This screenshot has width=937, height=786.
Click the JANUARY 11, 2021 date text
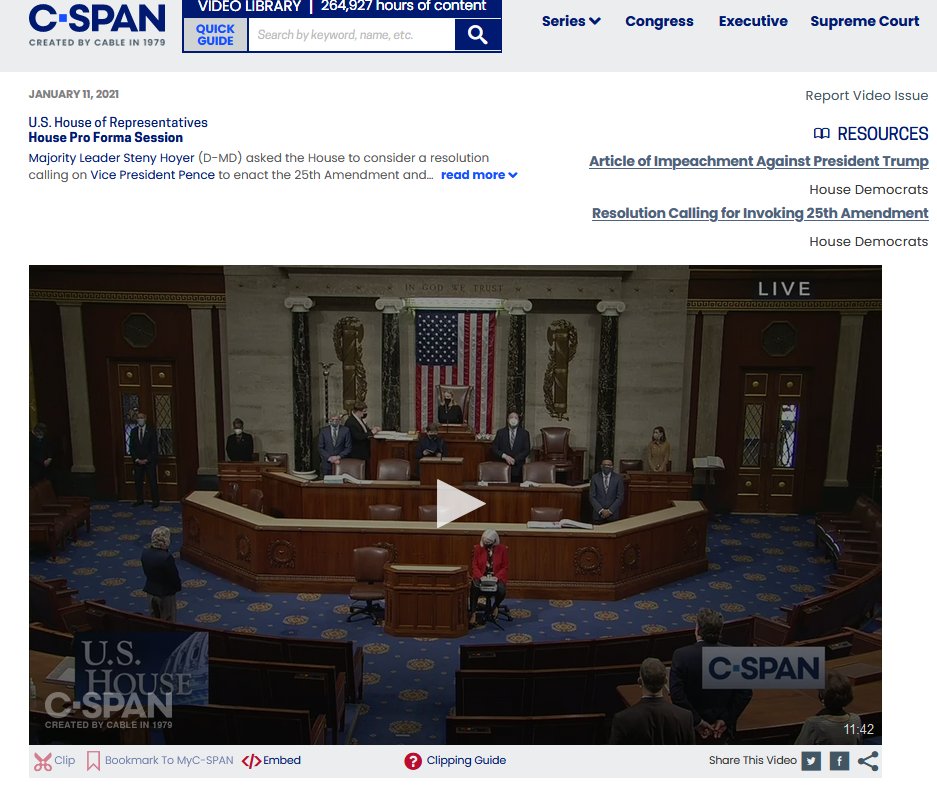[74, 94]
